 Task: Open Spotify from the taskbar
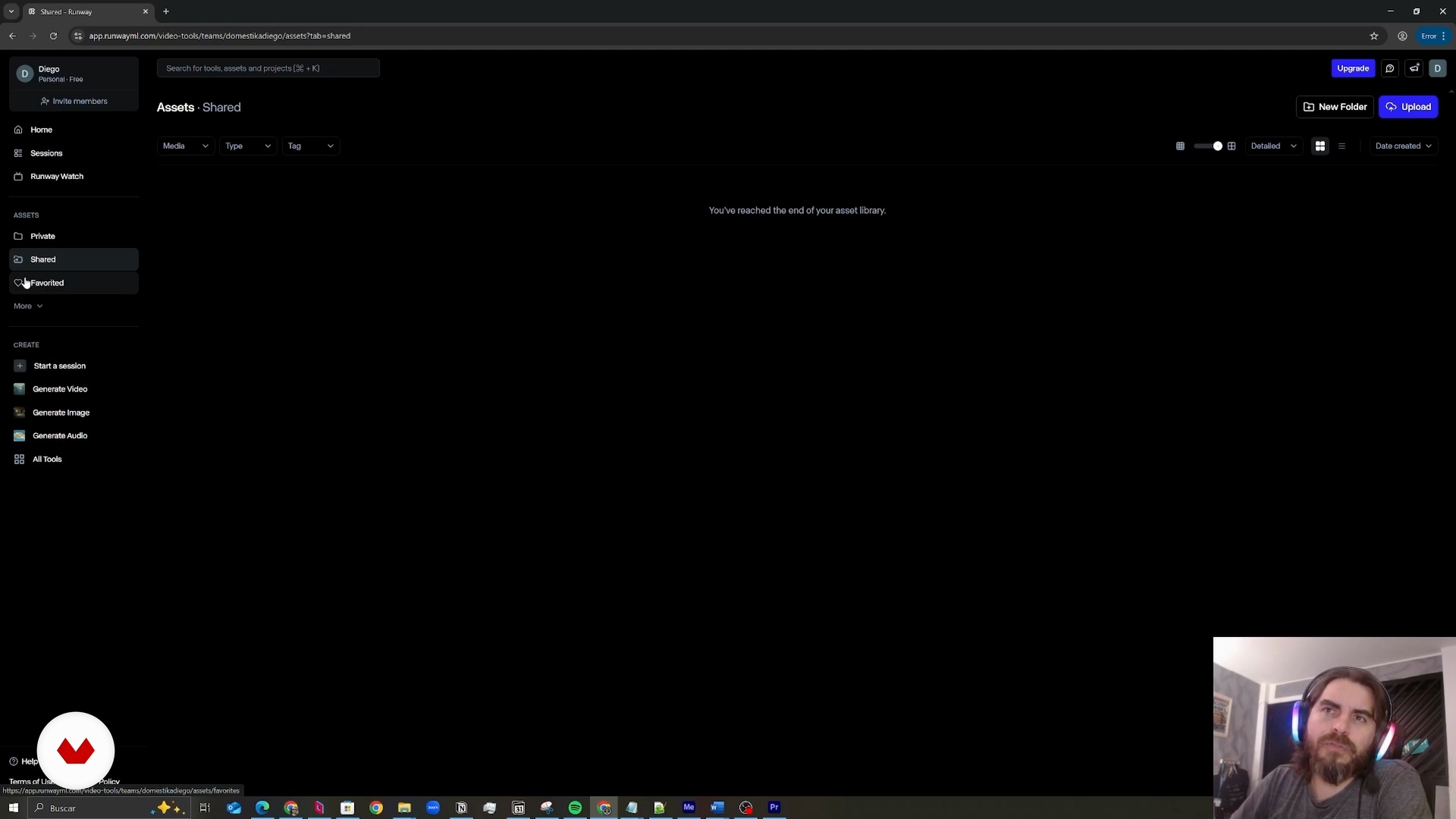click(575, 808)
